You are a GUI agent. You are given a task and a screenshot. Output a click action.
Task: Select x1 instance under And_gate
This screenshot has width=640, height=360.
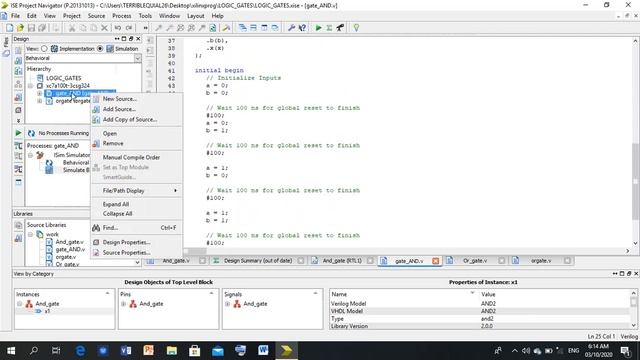point(47,311)
